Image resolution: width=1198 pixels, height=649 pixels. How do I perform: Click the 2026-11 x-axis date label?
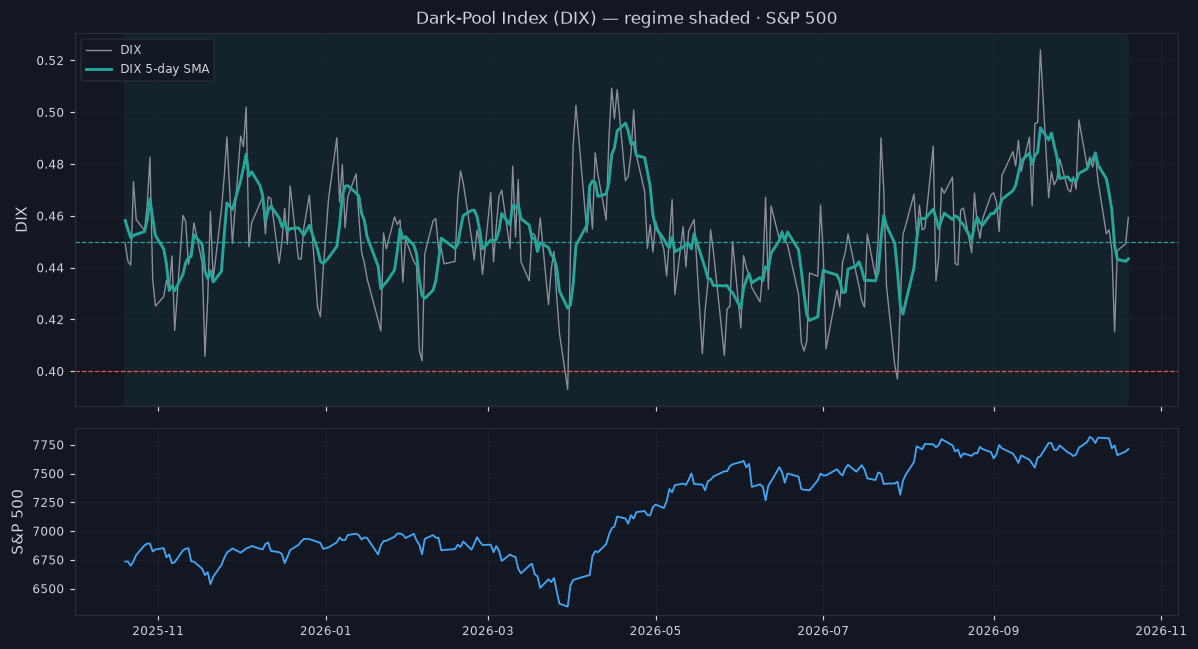1161,631
